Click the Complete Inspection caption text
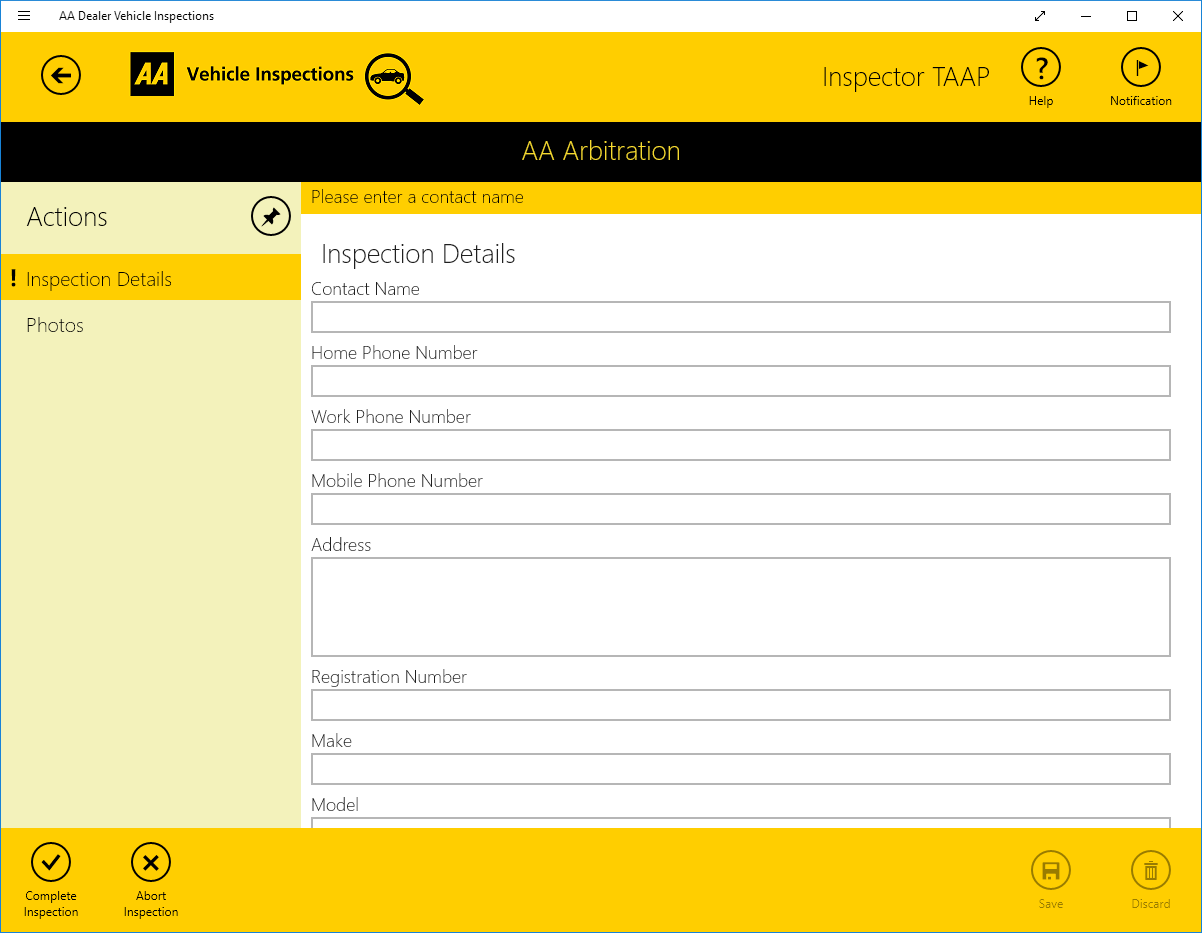 tap(51, 904)
